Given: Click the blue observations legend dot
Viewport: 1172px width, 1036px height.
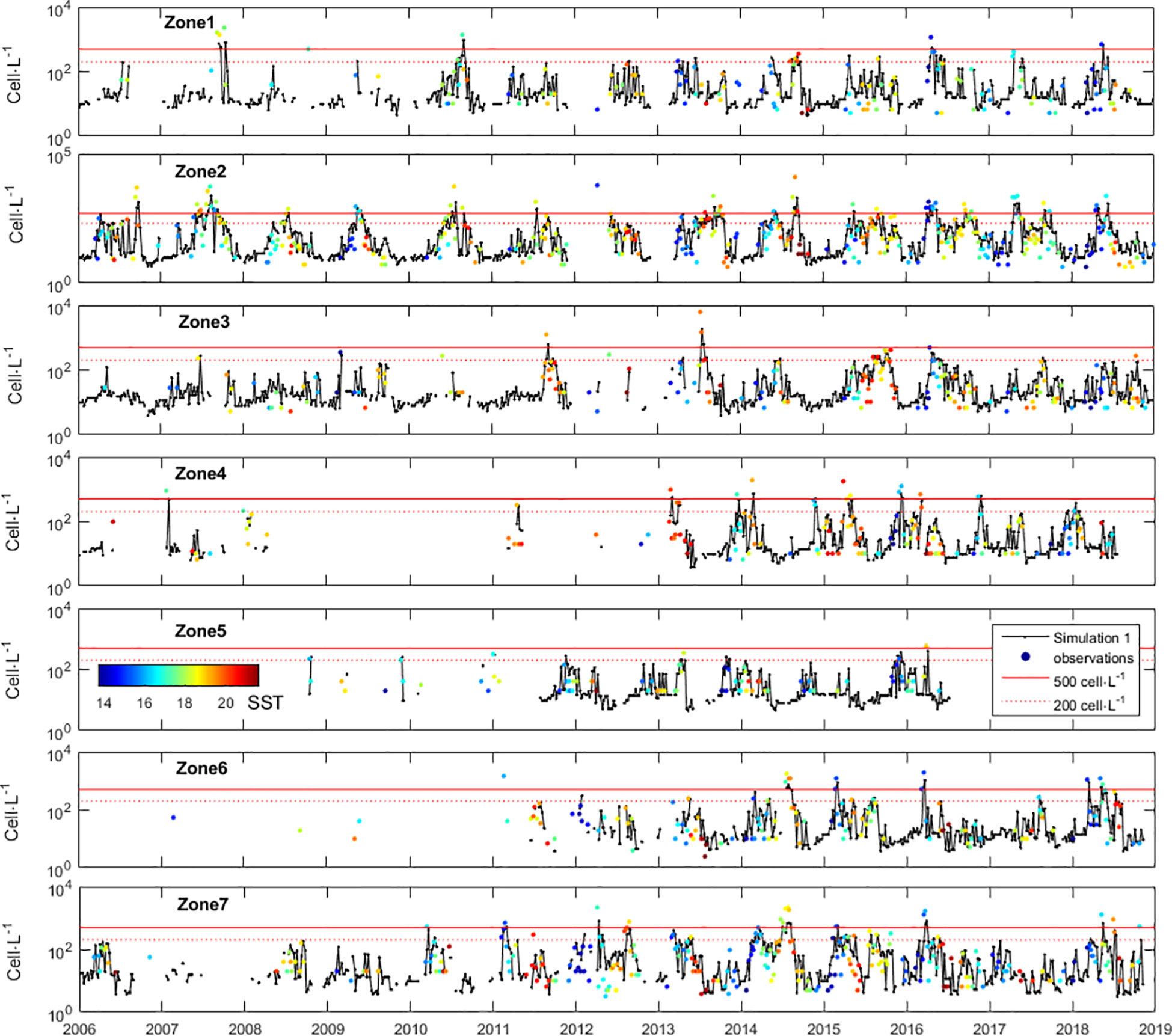Looking at the screenshot, I should click(1026, 657).
